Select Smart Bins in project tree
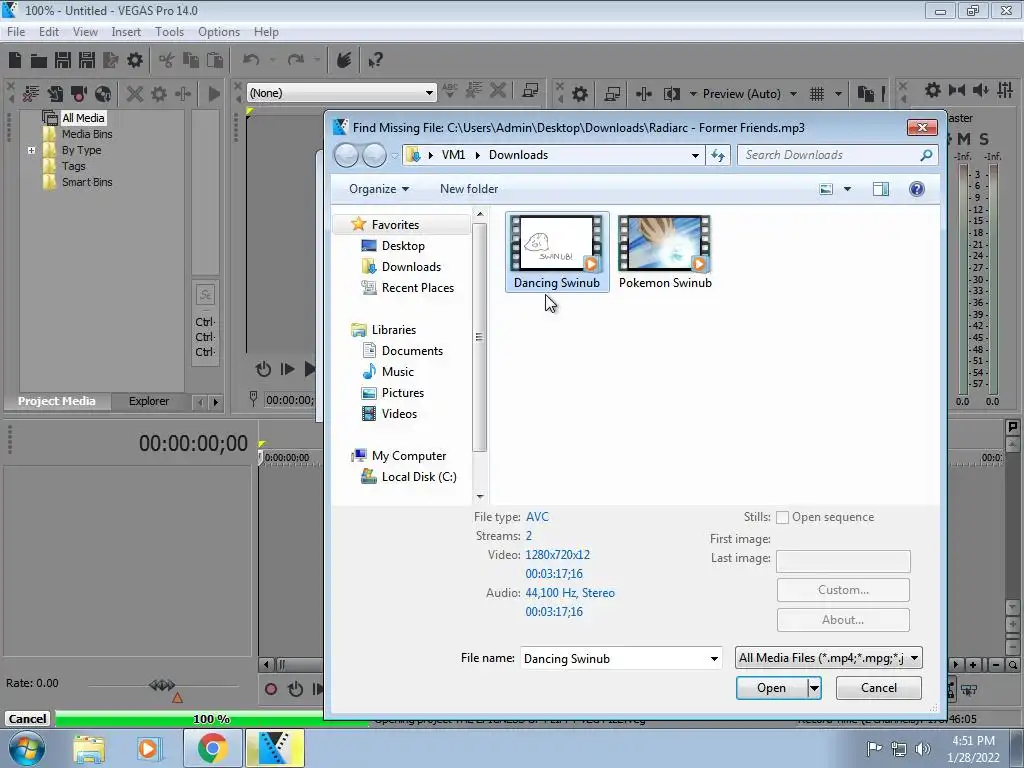1024x768 pixels. [x=87, y=183]
